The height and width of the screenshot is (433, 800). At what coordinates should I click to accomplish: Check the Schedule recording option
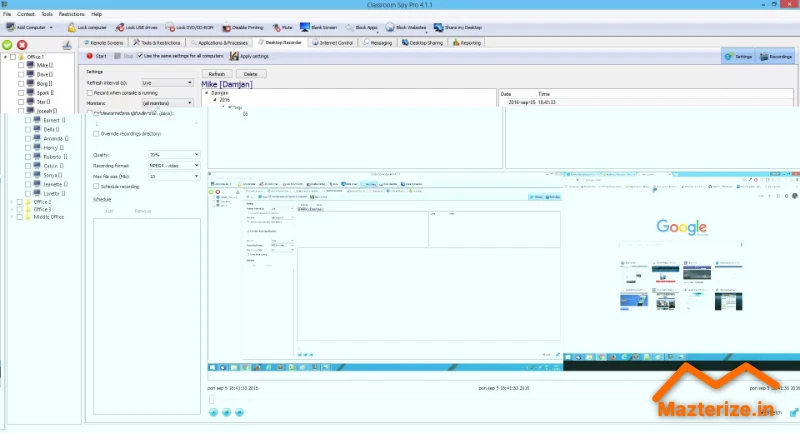point(96,186)
